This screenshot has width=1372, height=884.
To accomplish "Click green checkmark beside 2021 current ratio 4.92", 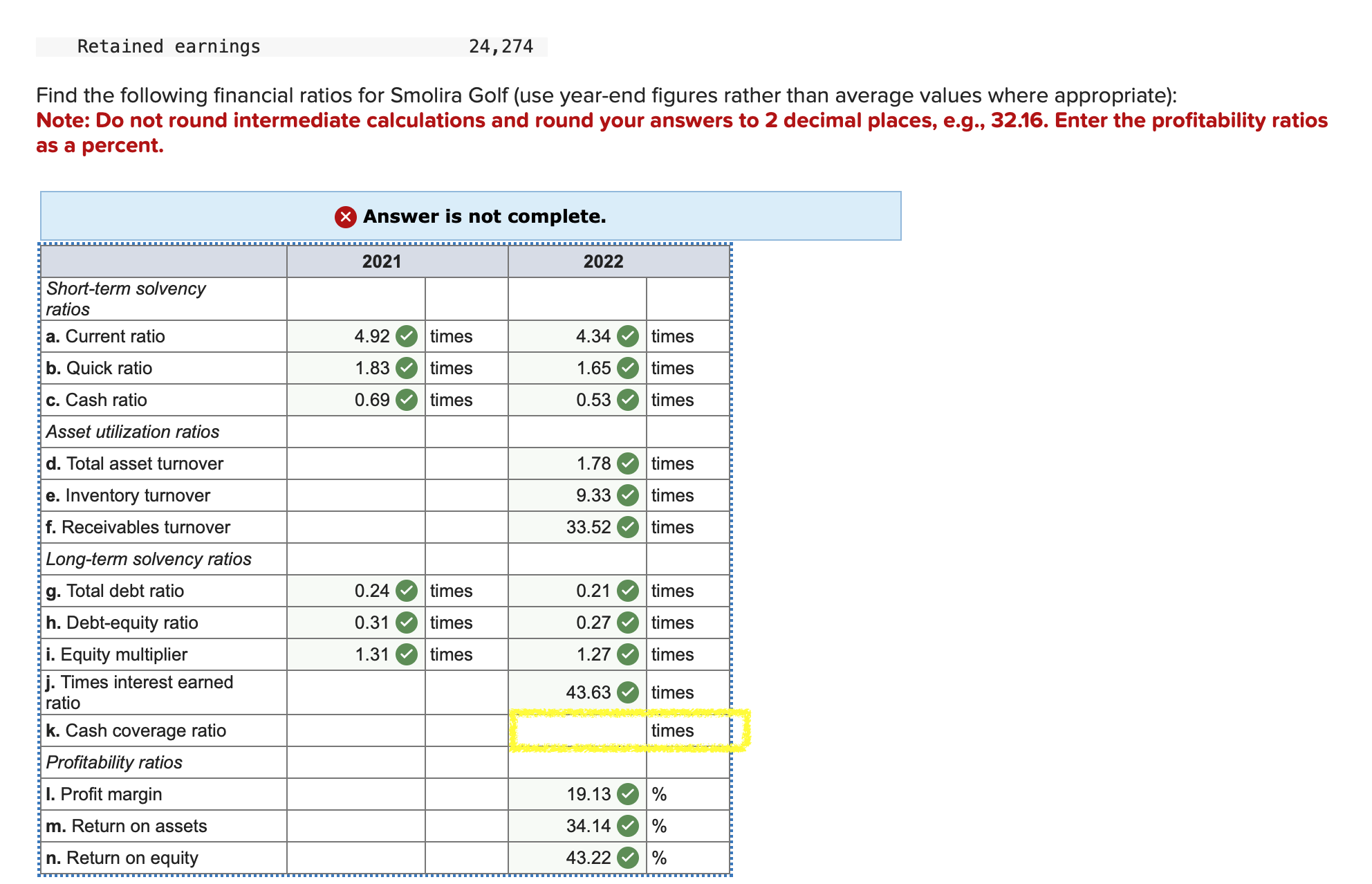I will (407, 336).
